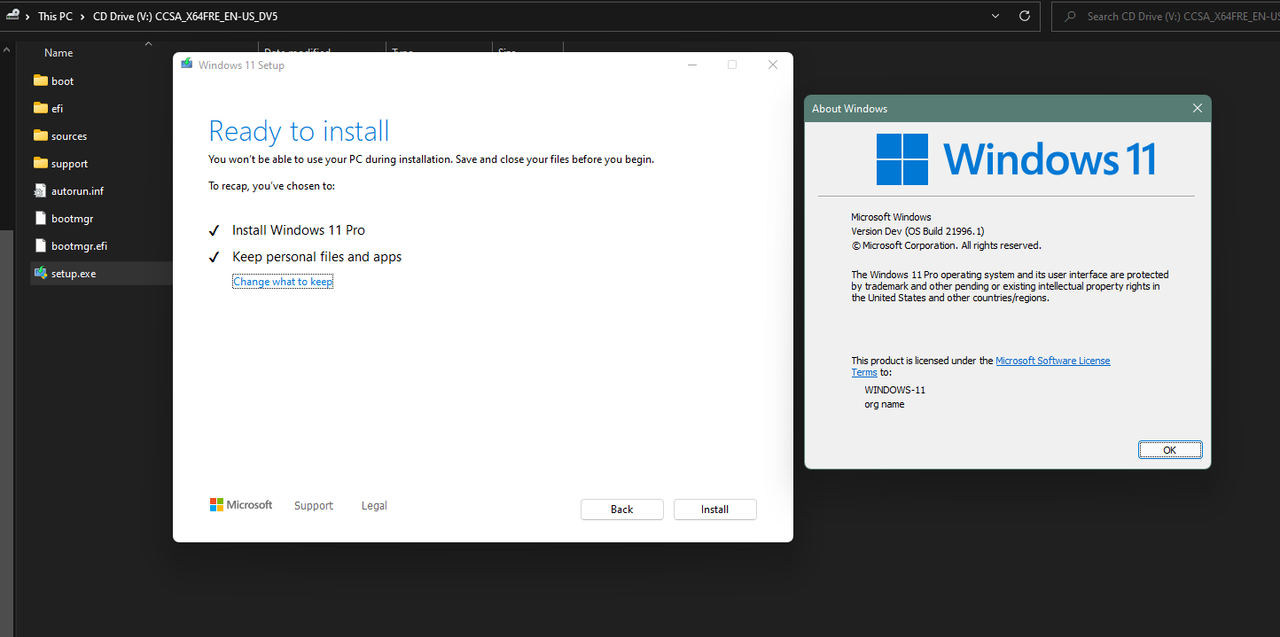Select the support folder icon
This screenshot has height=637, width=1280.
(x=40, y=163)
